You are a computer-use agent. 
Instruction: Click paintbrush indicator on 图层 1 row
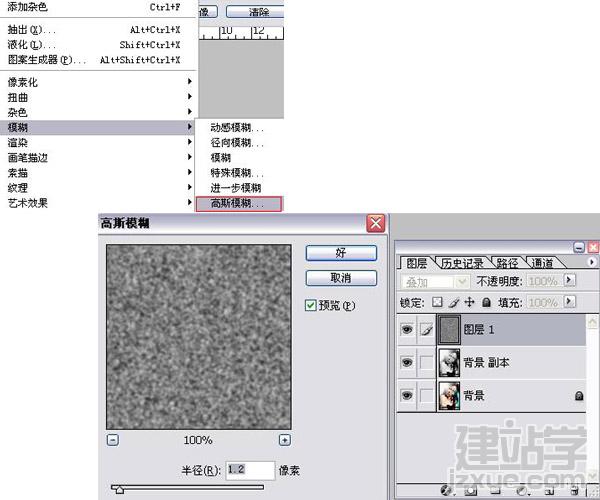[x=426, y=329]
